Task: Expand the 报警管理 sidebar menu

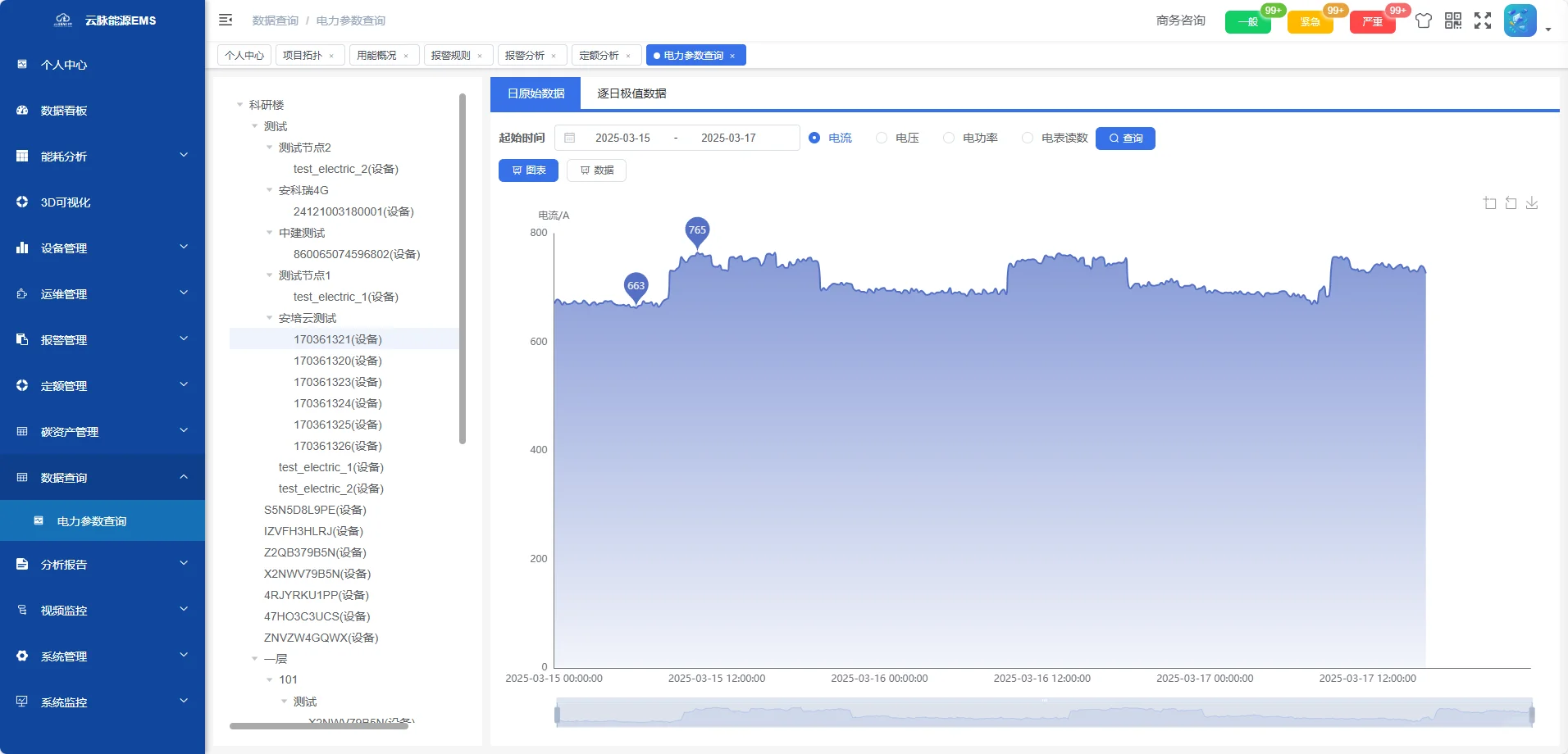Action: pos(103,339)
